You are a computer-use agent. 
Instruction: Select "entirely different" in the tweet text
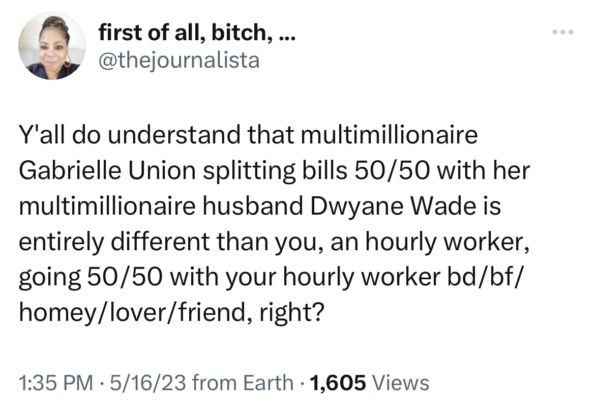coord(114,243)
